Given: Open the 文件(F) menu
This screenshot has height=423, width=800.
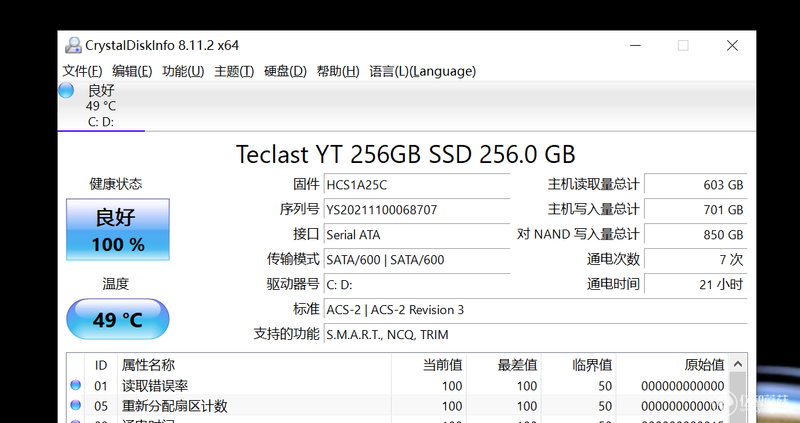Looking at the screenshot, I should coord(82,71).
